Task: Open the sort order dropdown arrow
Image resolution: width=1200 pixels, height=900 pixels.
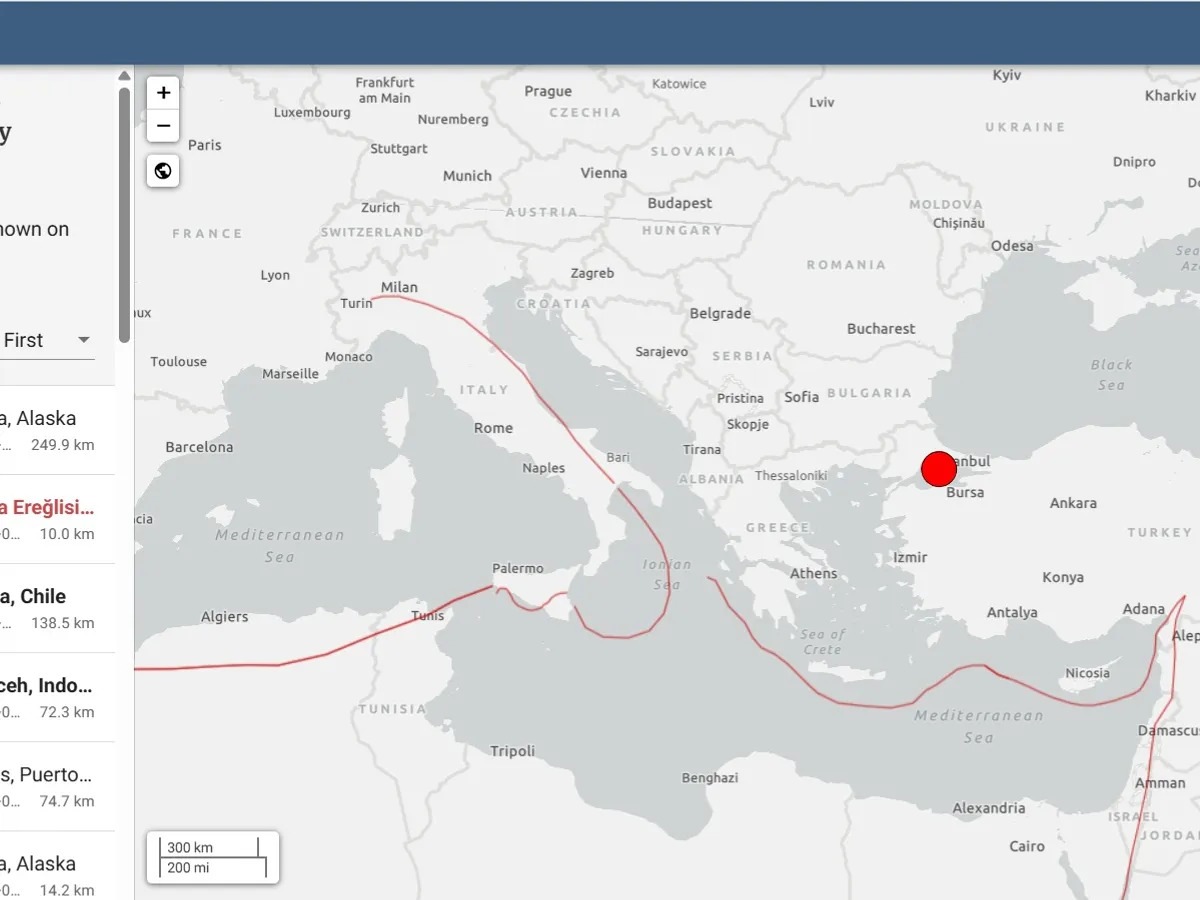Action: pyautogui.click(x=84, y=340)
